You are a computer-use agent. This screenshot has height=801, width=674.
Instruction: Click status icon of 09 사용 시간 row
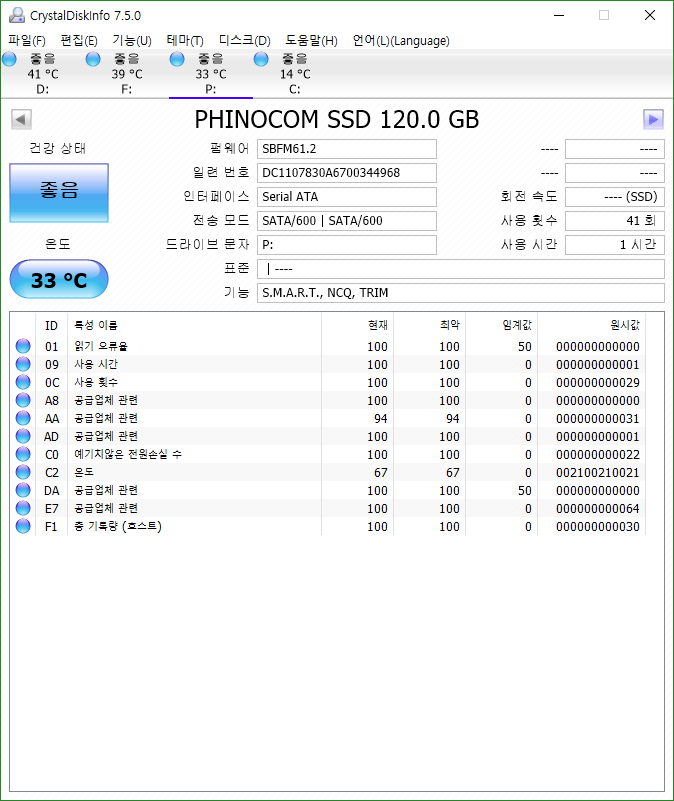point(23,364)
